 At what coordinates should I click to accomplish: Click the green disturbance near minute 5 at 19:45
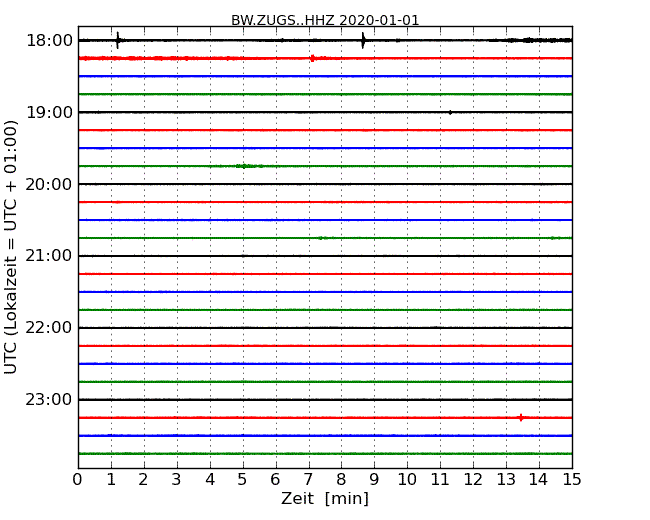pos(249,166)
